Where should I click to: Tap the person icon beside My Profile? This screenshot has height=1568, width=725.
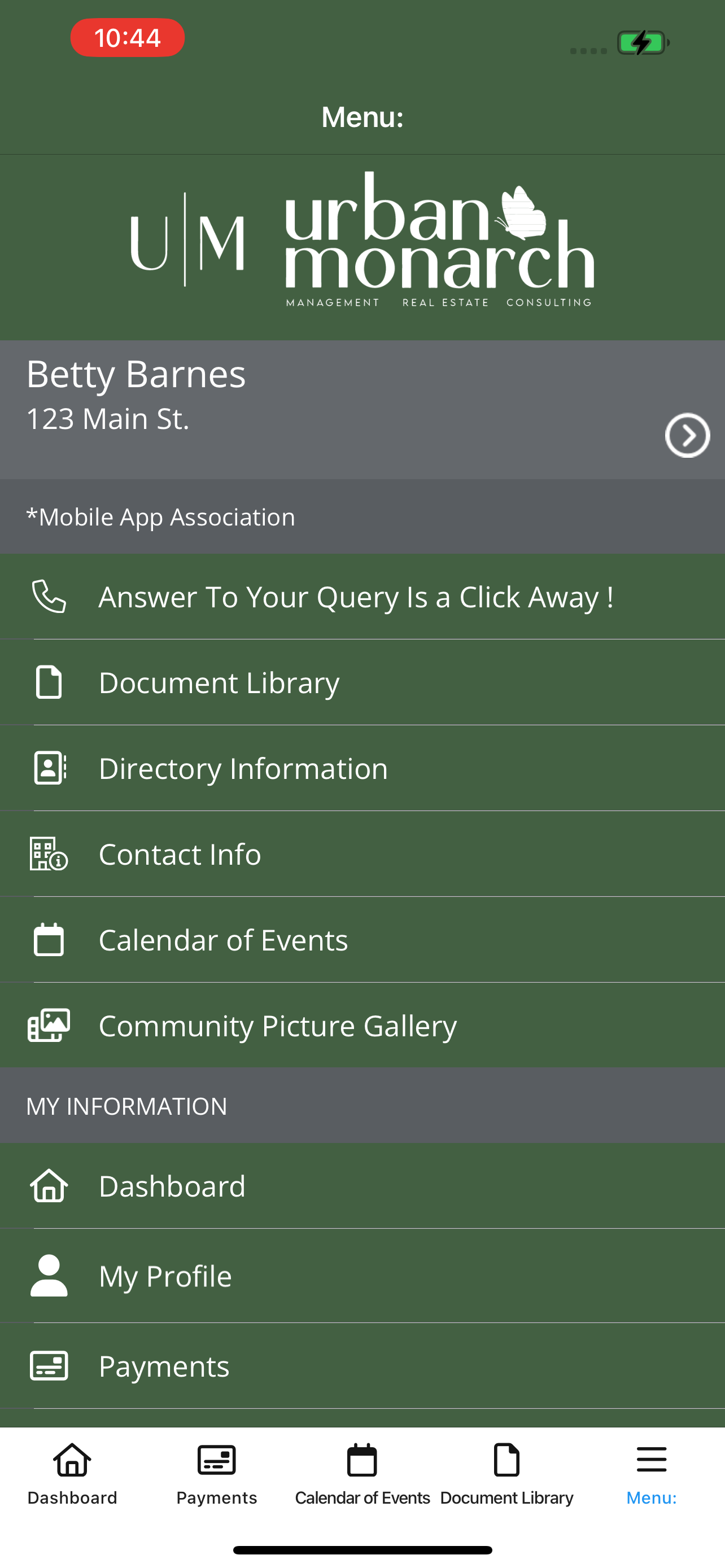click(49, 1275)
